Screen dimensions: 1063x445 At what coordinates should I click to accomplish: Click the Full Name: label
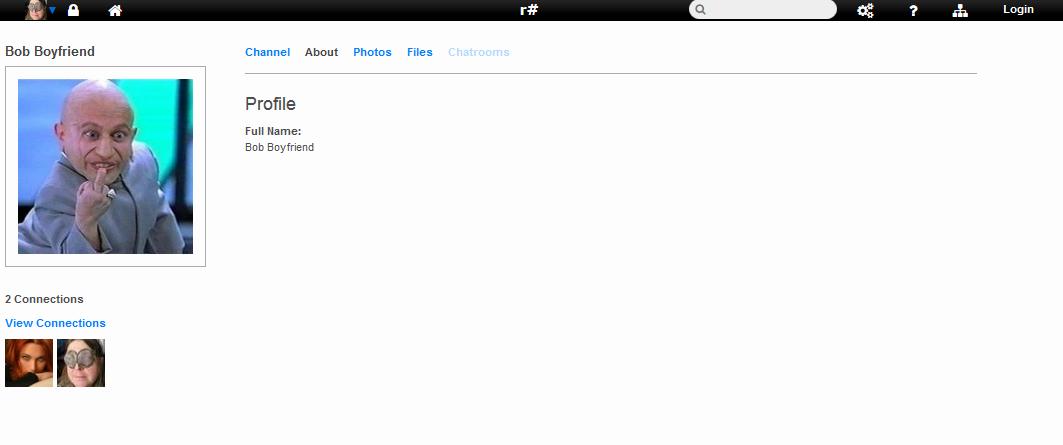click(x=273, y=131)
